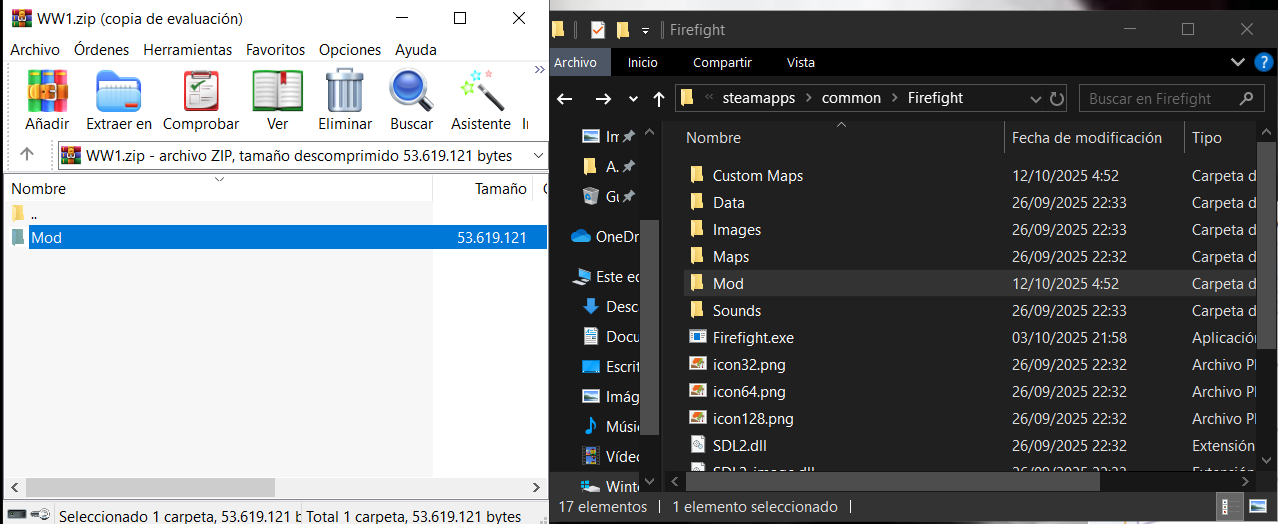Click the Buscar magnifier icon
This screenshot has height=524, width=1278.
(411, 92)
